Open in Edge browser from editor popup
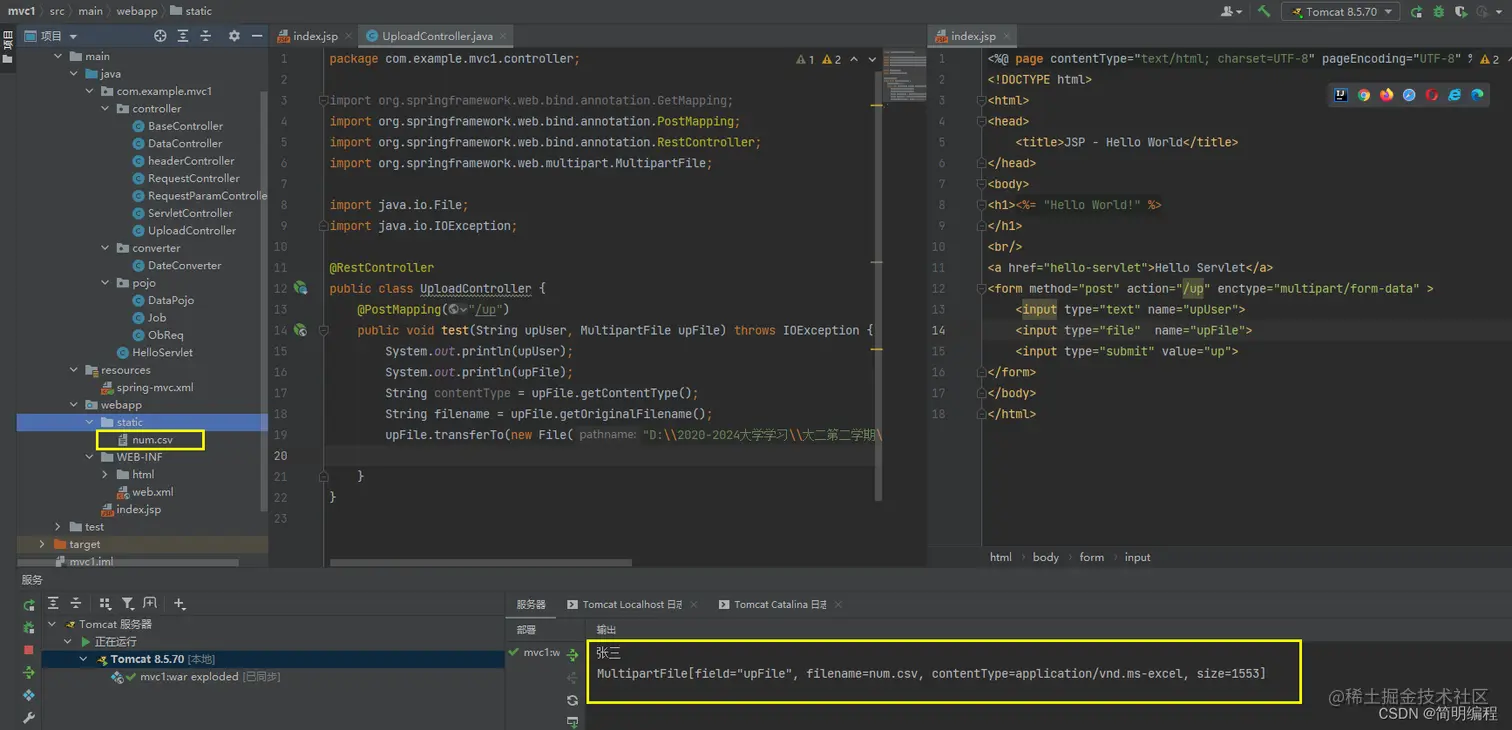 (1477, 95)
